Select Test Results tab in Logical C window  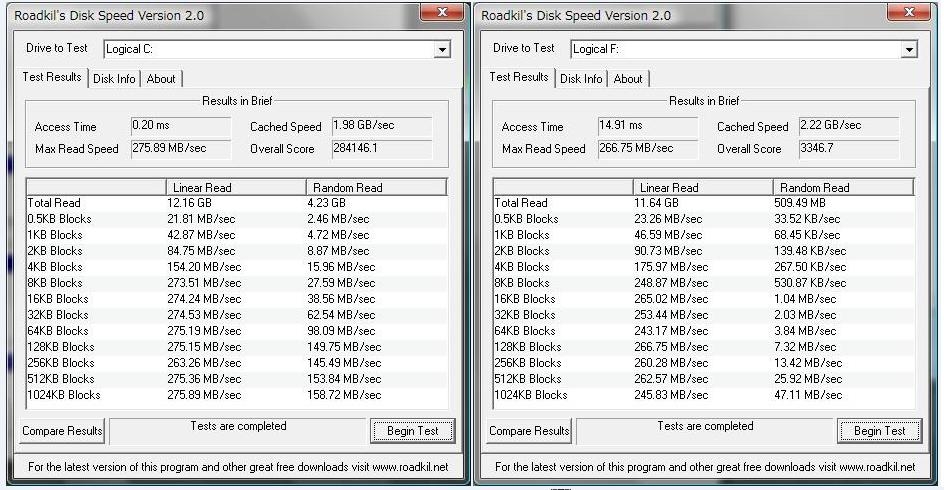click(x=52, y=77)
